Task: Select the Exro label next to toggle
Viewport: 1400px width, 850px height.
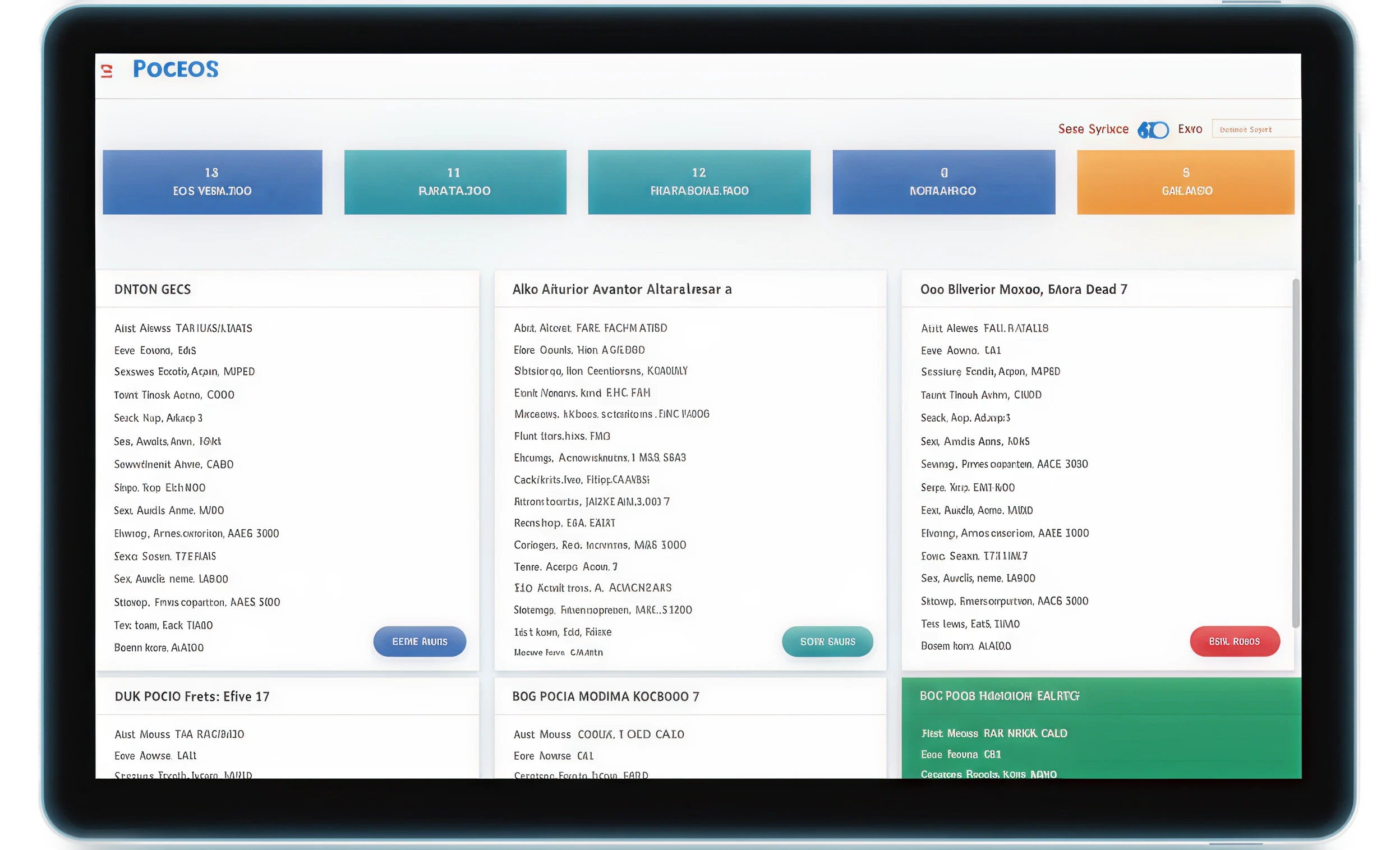Action: click(1190, 130)
